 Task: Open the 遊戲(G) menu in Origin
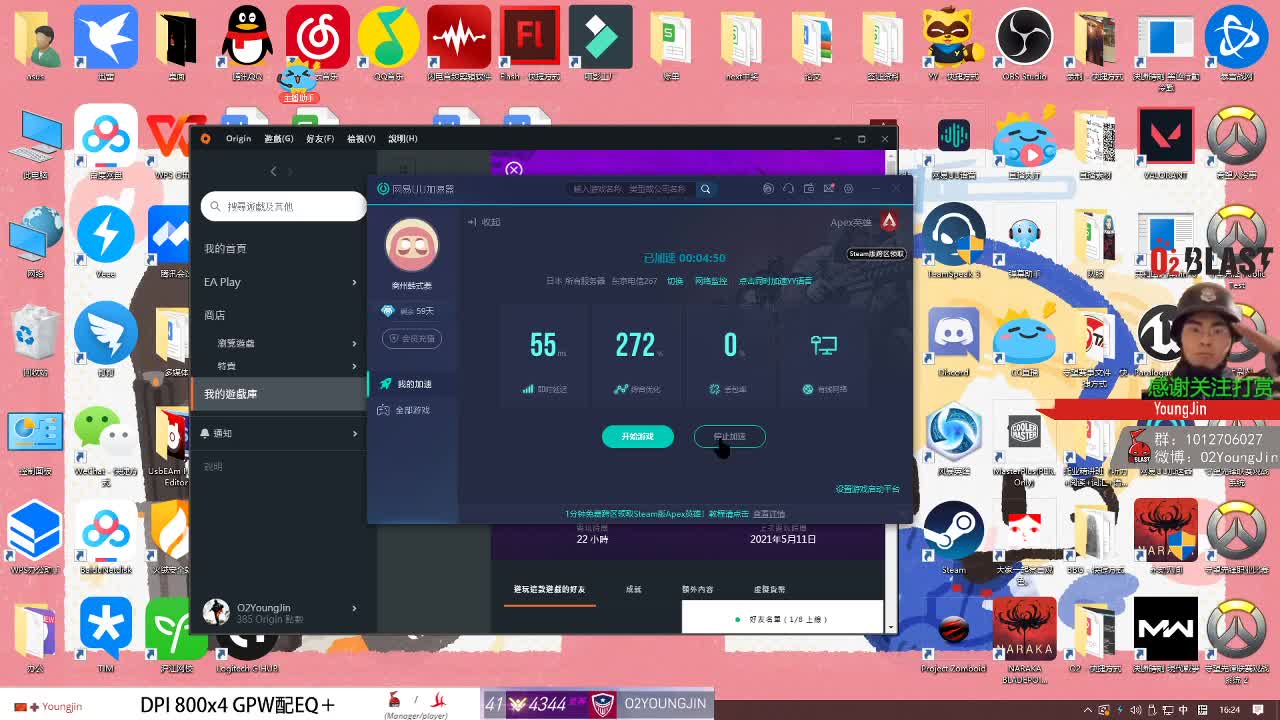[x=279, y=139]
